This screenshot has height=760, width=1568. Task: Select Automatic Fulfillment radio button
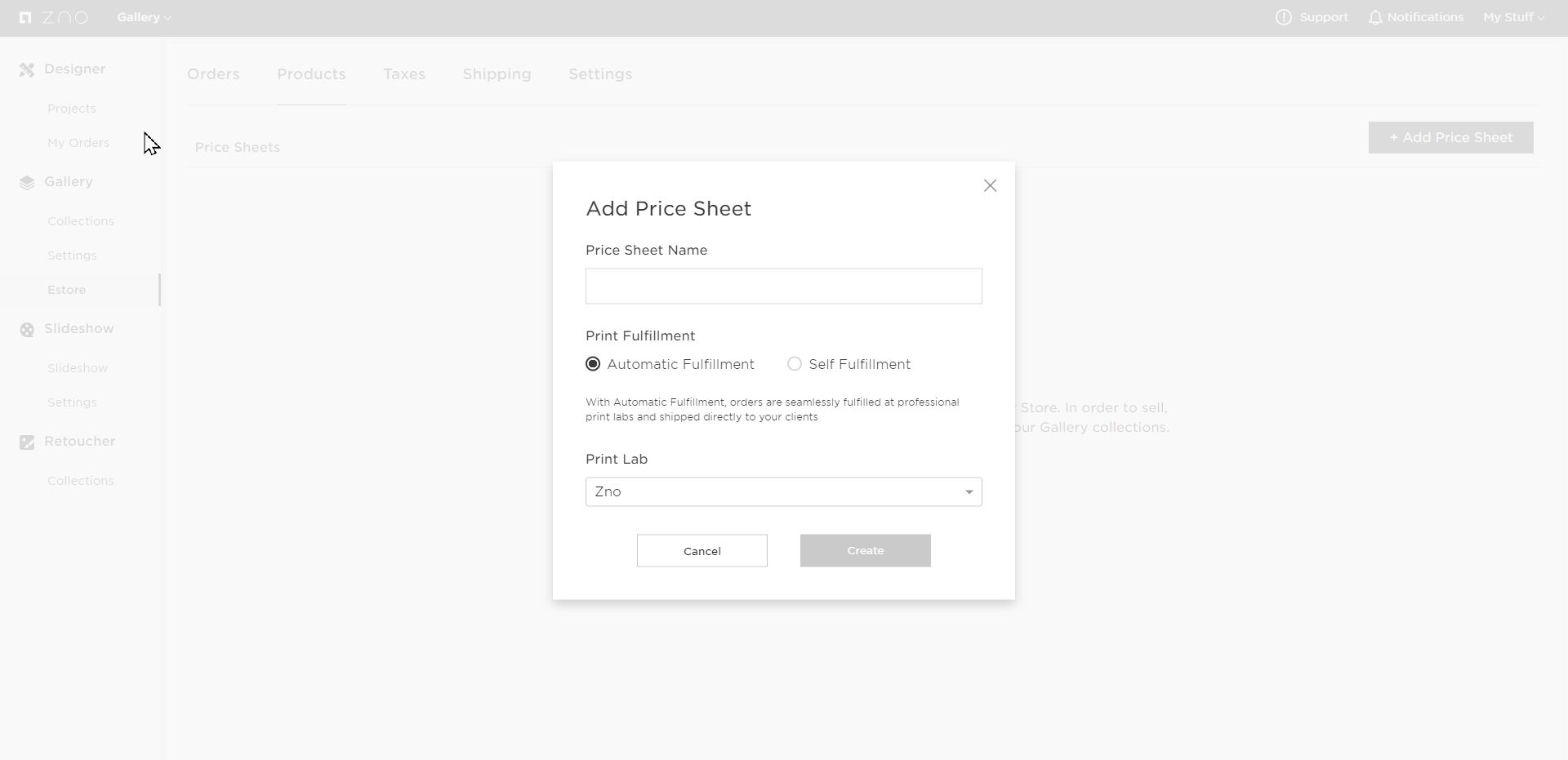[593, 364]
